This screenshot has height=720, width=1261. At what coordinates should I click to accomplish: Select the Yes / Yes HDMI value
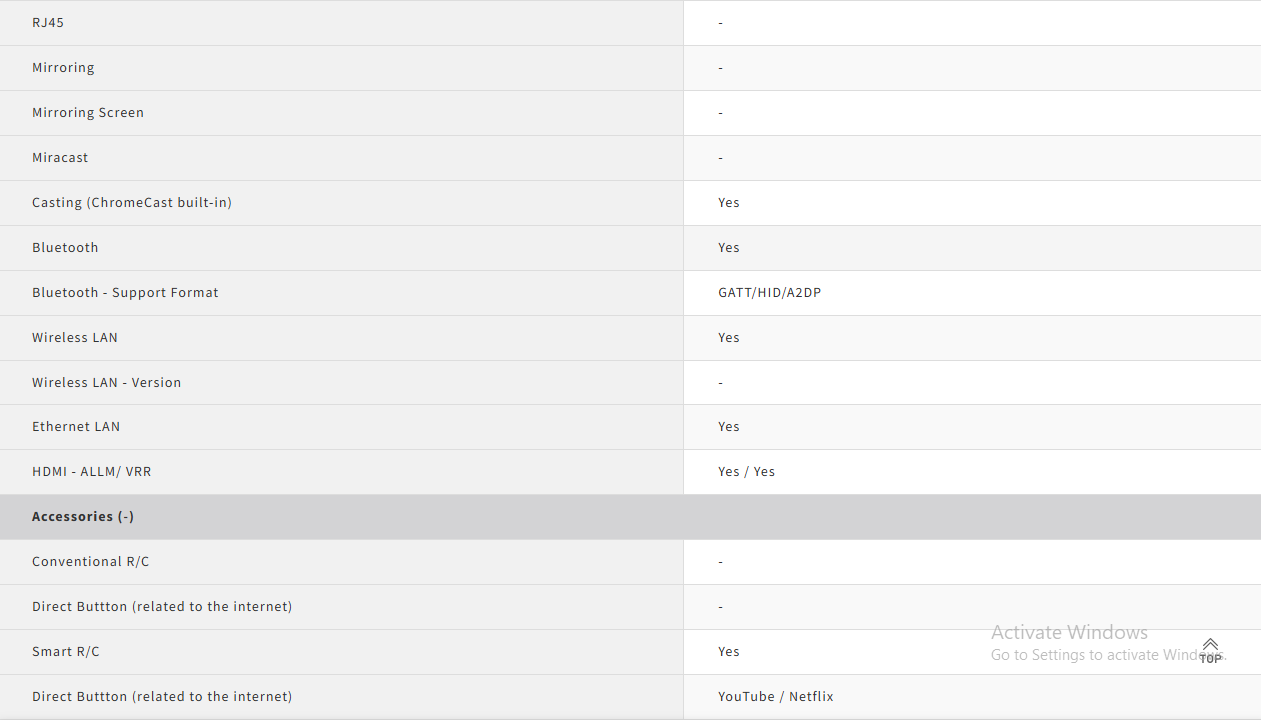(x=746, y=472)
